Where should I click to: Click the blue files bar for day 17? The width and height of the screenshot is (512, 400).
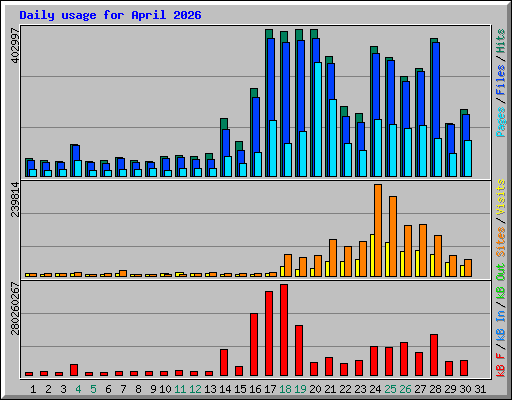click(x=271, y=79)
